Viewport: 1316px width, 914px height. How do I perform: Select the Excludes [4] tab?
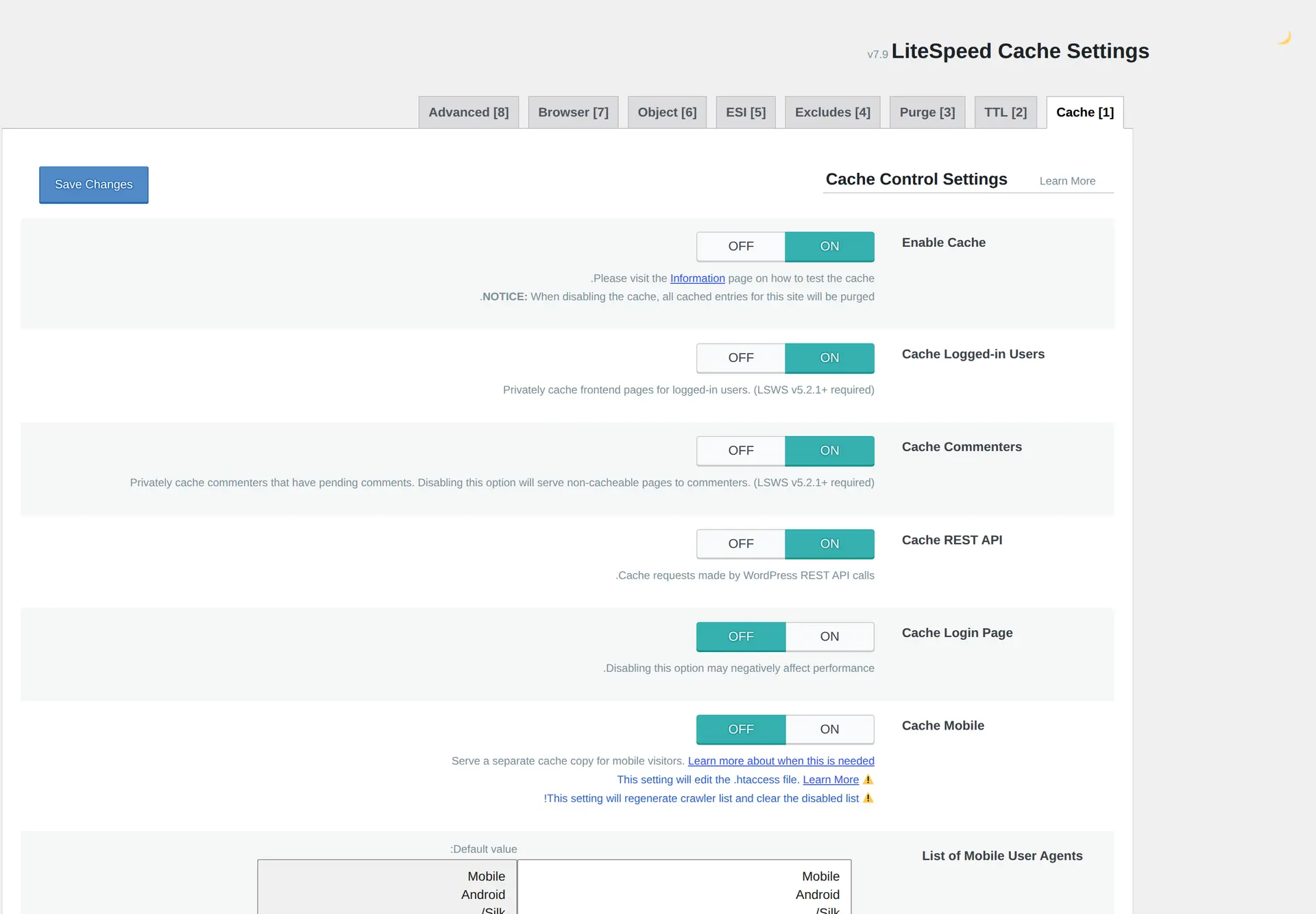pos(833,112)
